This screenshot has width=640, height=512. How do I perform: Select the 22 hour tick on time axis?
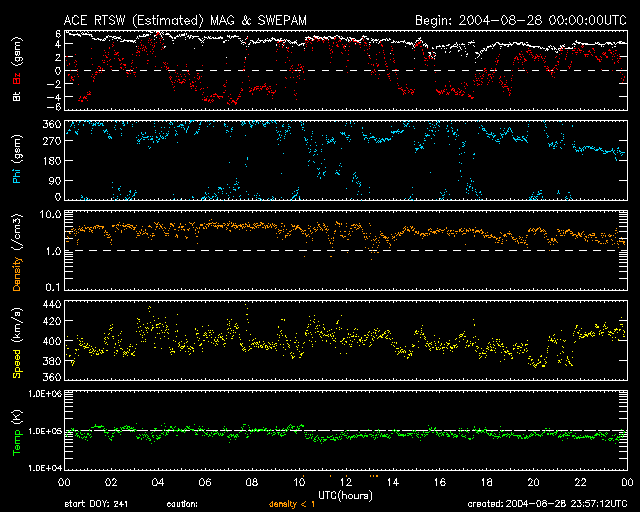pyautogui.click(x=580, y=481)
